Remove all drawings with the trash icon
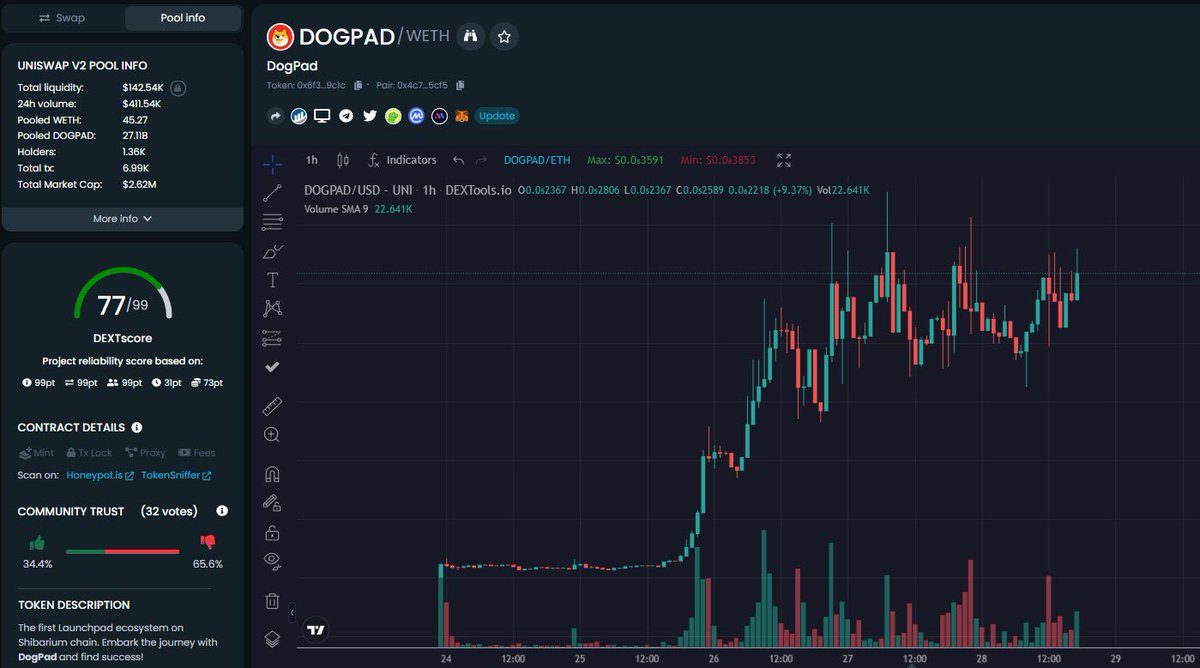Viewport: 1200px width, 668px height. pos(271,600)
